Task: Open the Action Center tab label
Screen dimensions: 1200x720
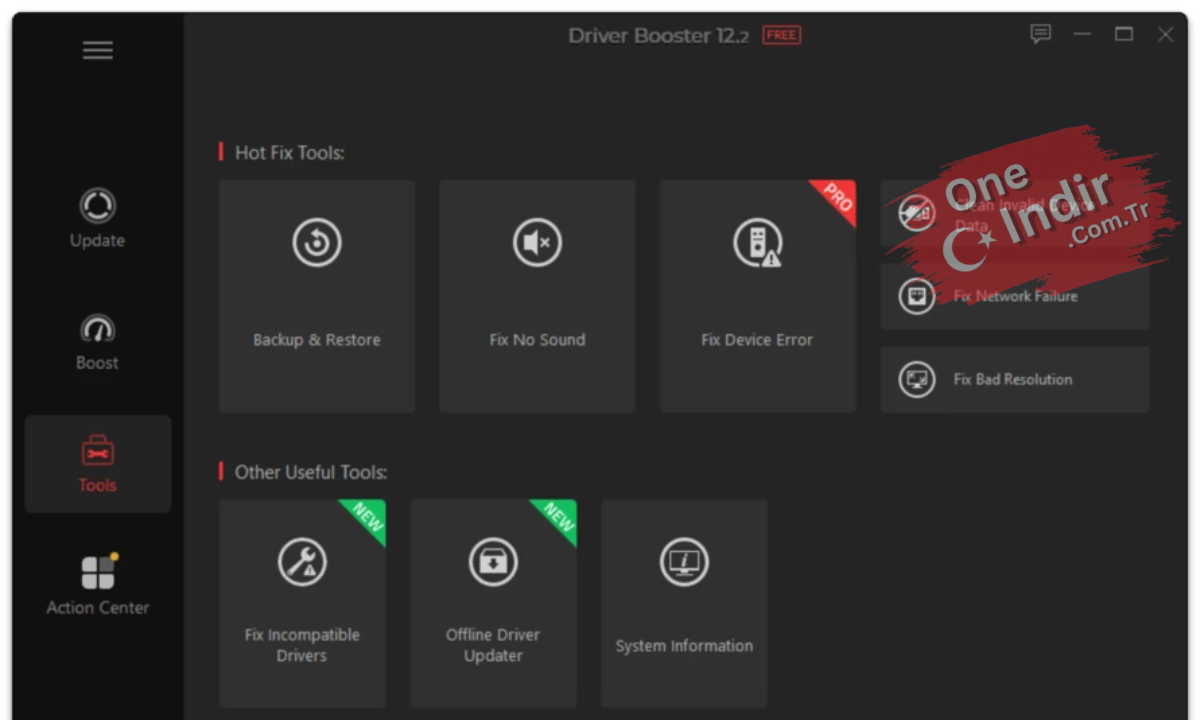Action: [x=98, y=607]
